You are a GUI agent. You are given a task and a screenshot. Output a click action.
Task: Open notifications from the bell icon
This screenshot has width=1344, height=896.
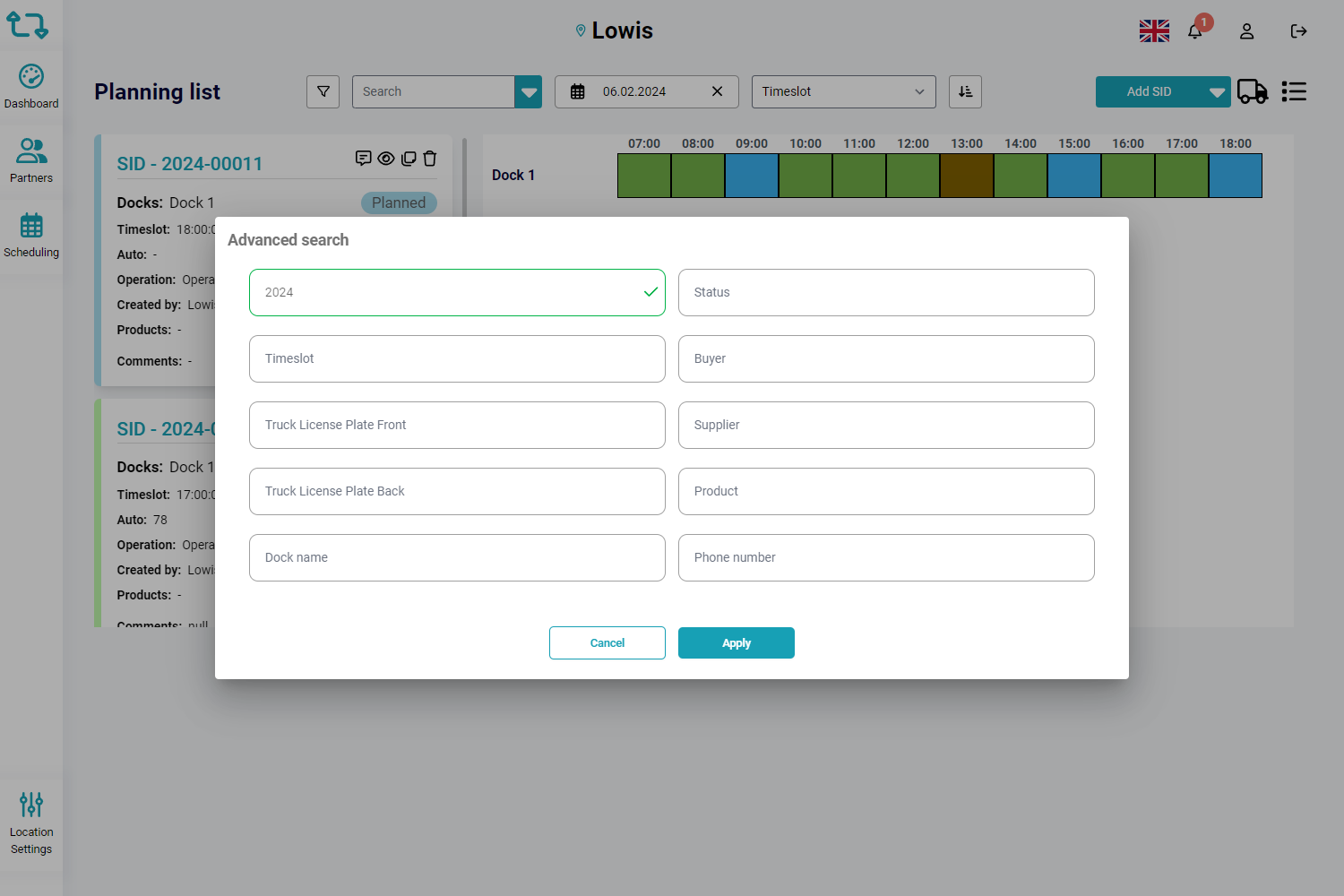click(x=1195, y=31)
